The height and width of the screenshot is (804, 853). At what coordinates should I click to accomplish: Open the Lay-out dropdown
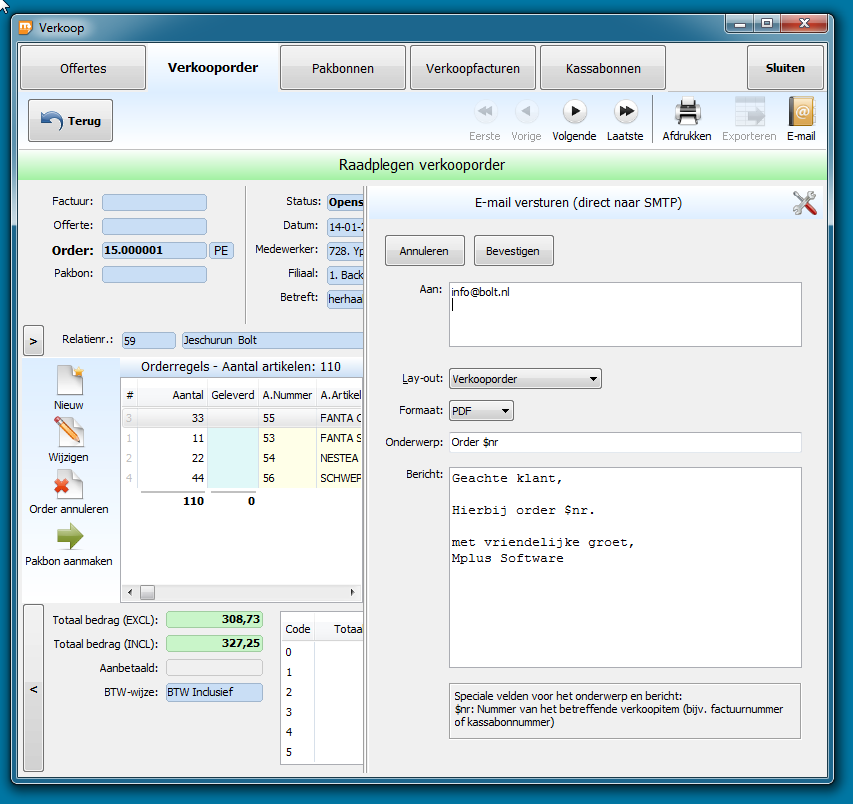(x=525, y=379)
